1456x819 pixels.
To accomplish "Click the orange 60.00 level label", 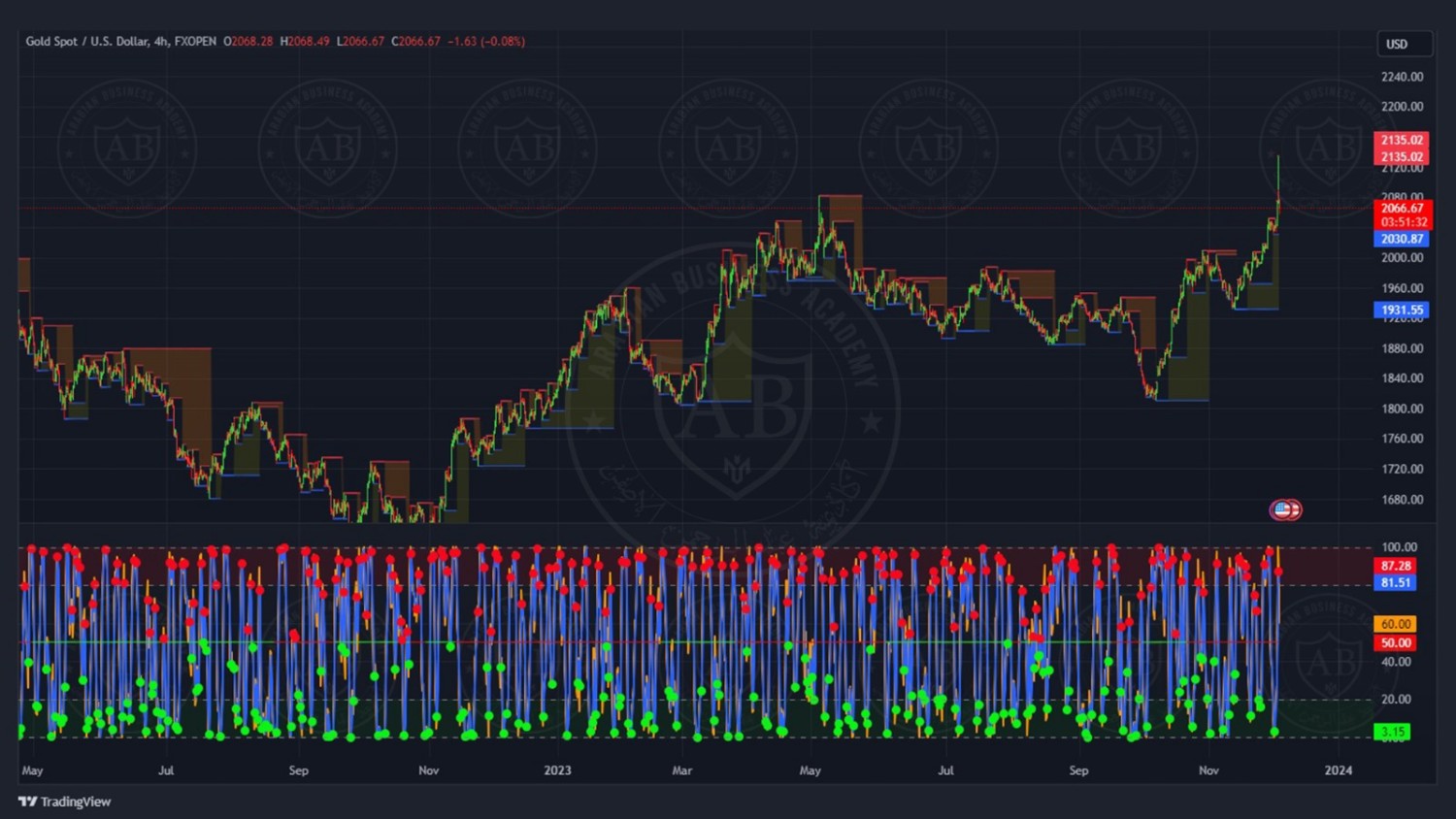I will 1396,624.
